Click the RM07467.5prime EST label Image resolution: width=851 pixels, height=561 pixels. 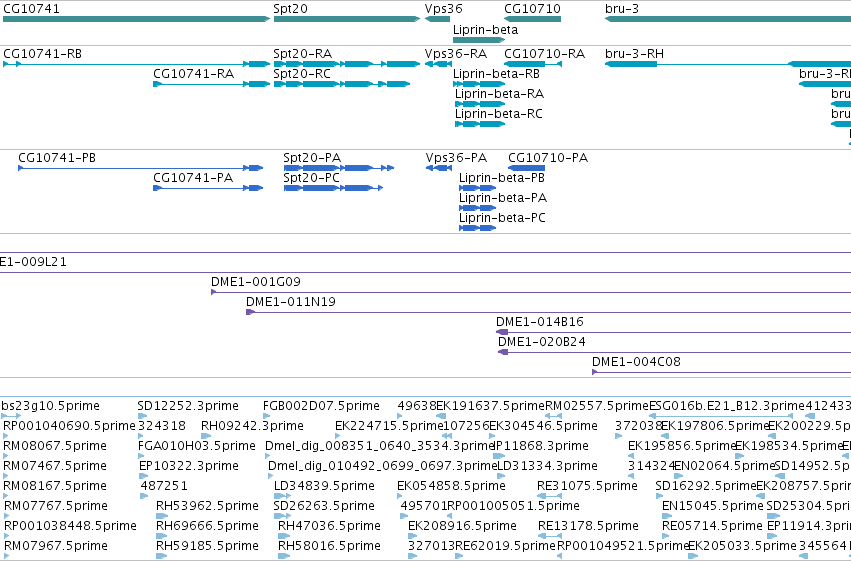[x=55, y=466]
